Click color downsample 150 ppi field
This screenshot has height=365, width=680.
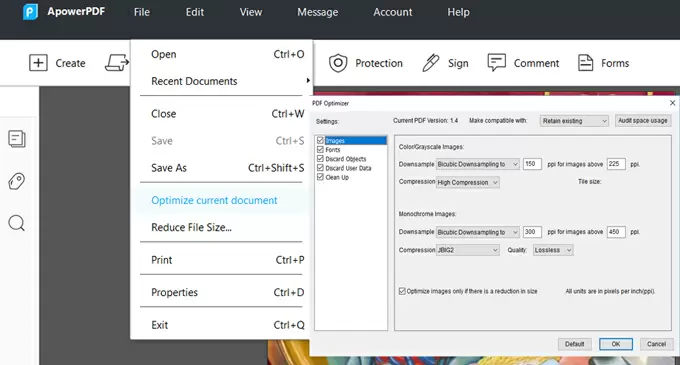point(532,164)
